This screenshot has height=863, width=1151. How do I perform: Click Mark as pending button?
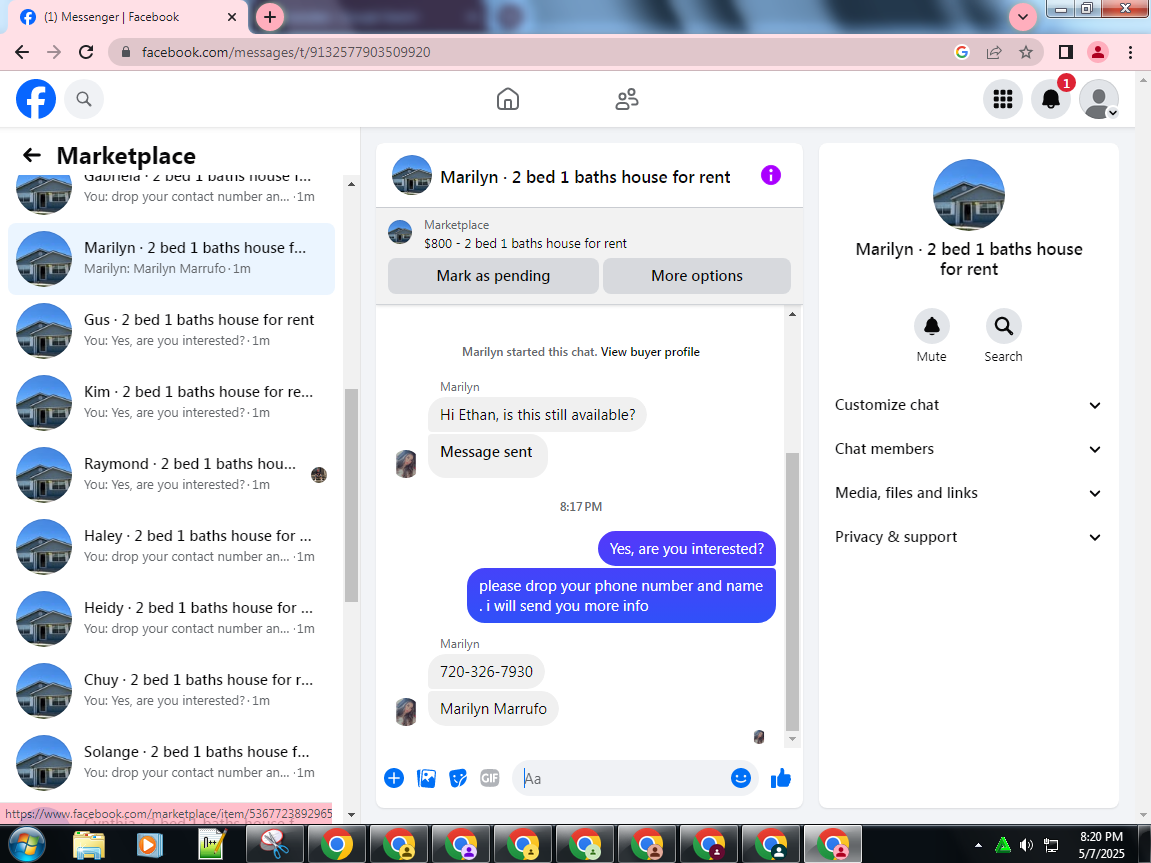(493, 276)
